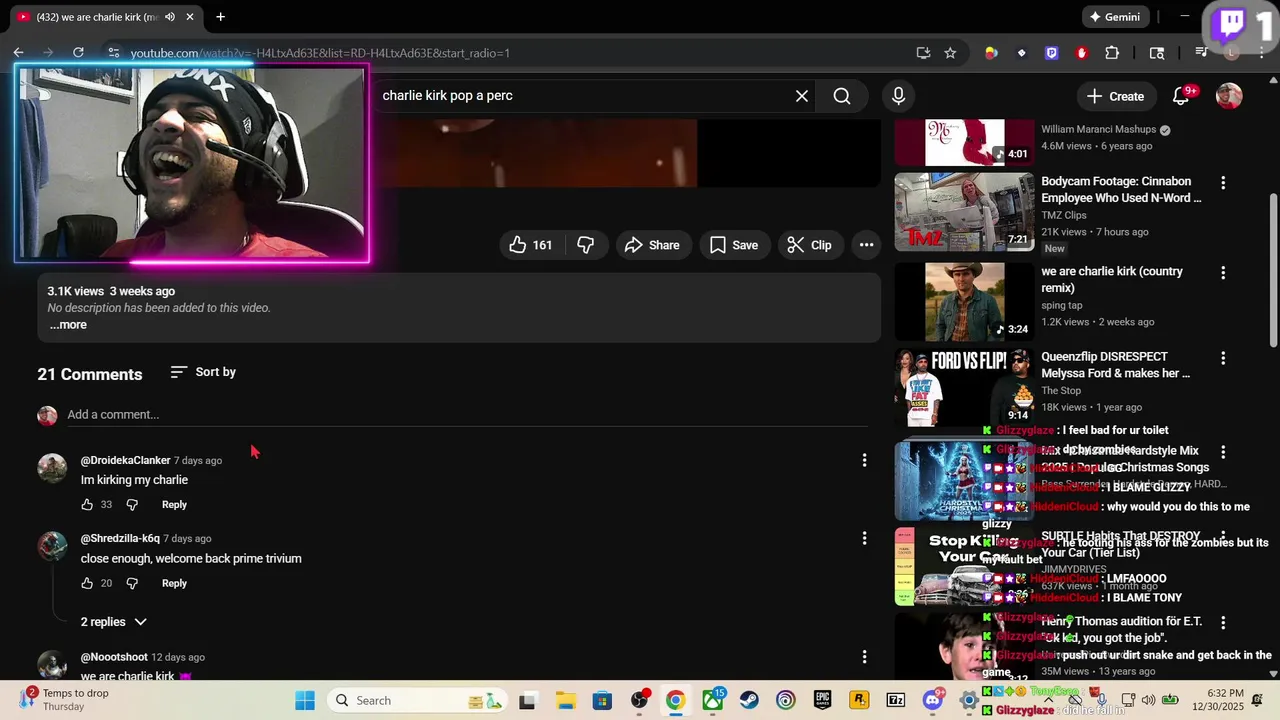Open File Explorer from the taskbar
The height and width of the screenshot is (720, 1280).
pos(565,700)
